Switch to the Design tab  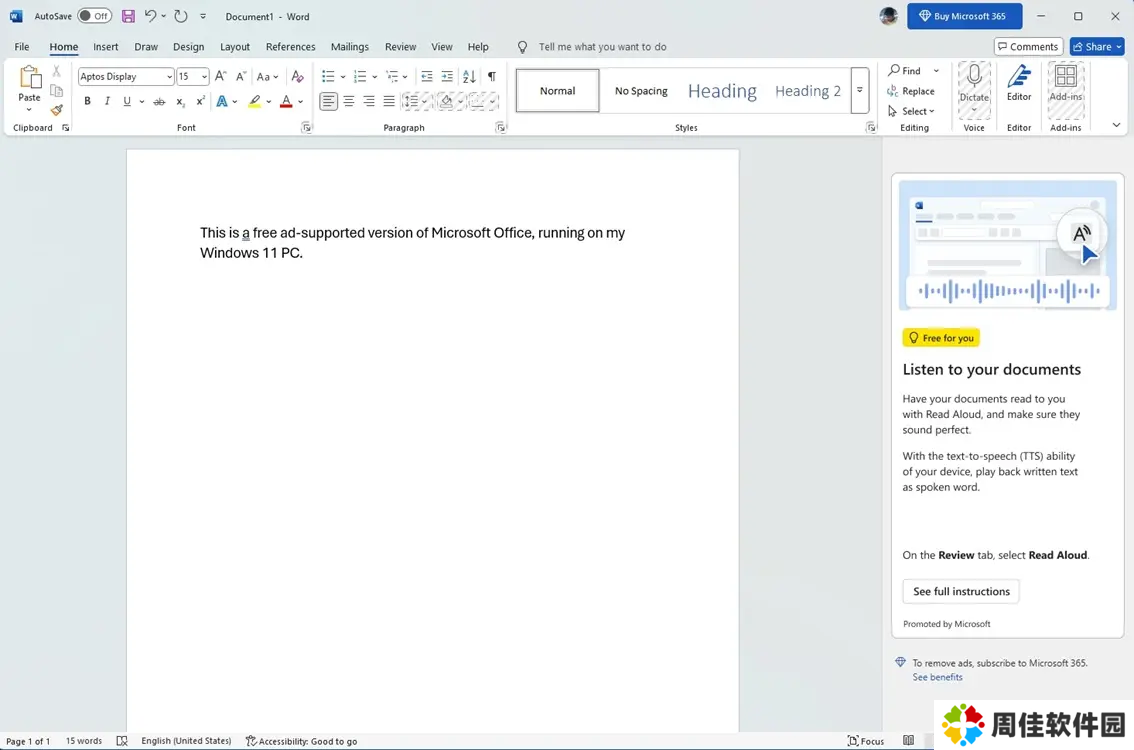pos(189,47)
